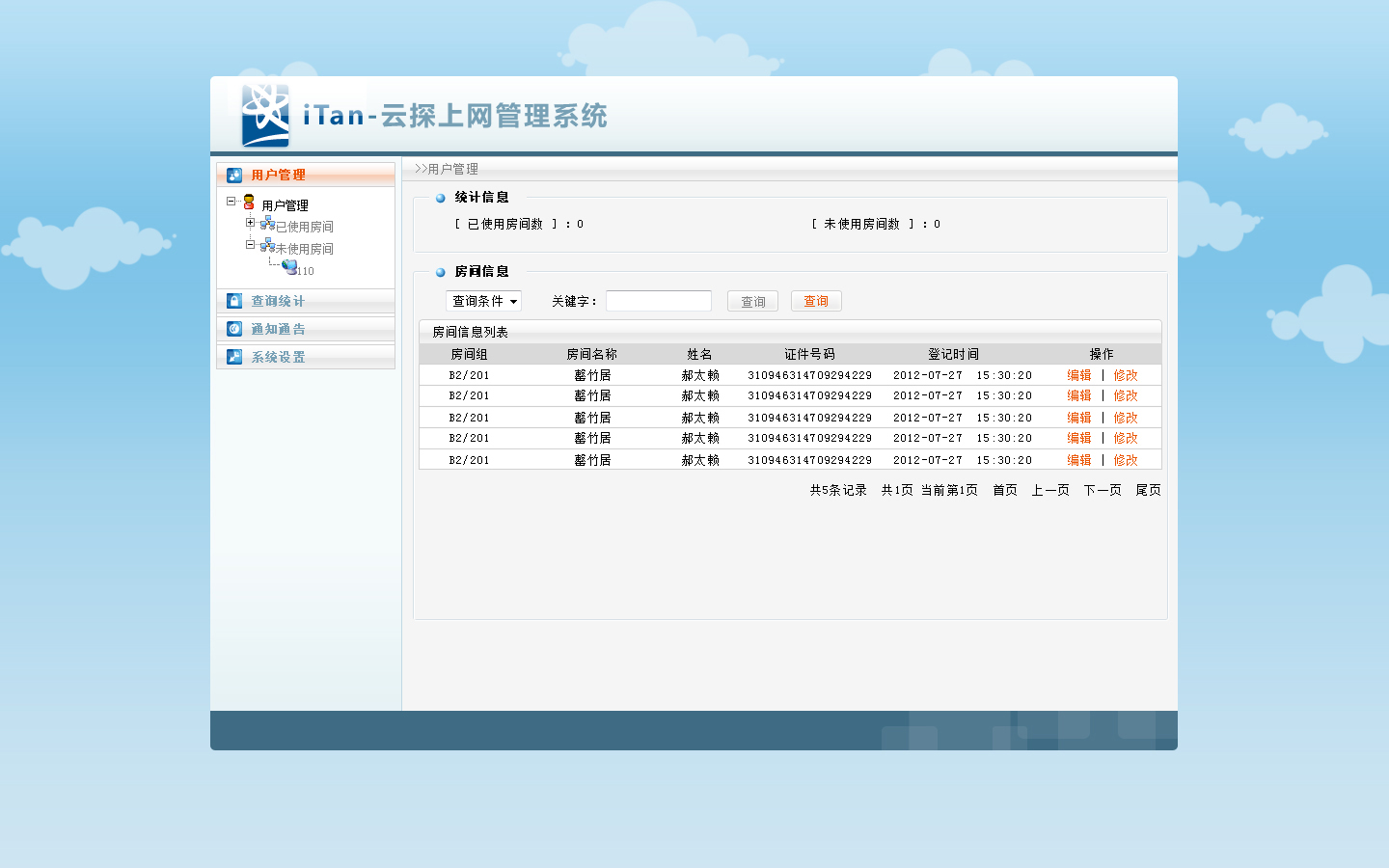Click the 通知通告 sidebar icon
The width and height of the screenshot is (1389, 868).
[234, 329]
